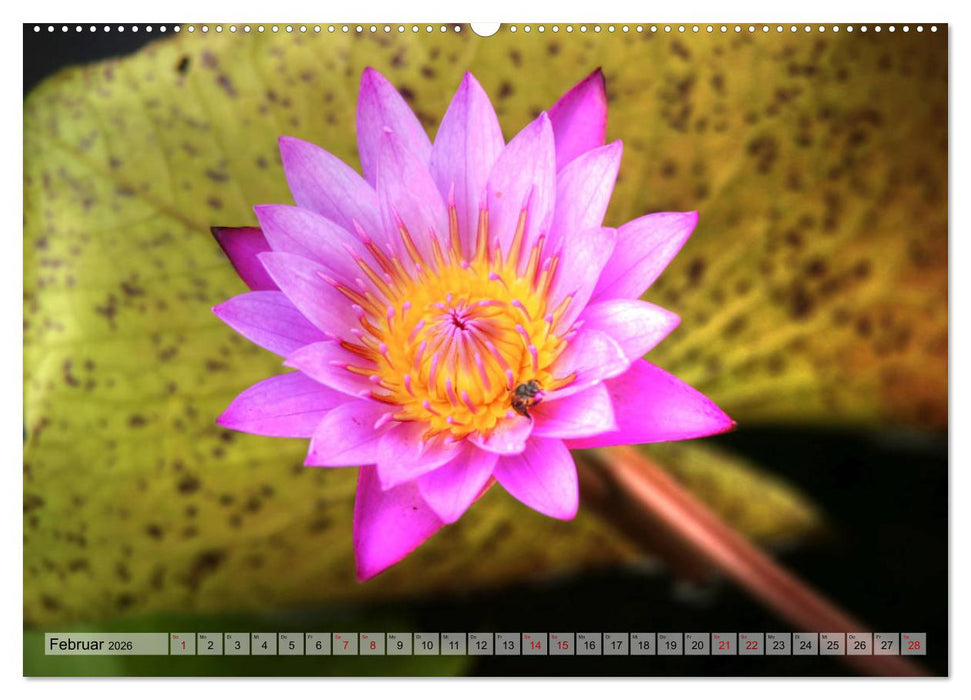Choose day 17 in the calendar strip

pos(615,644)
